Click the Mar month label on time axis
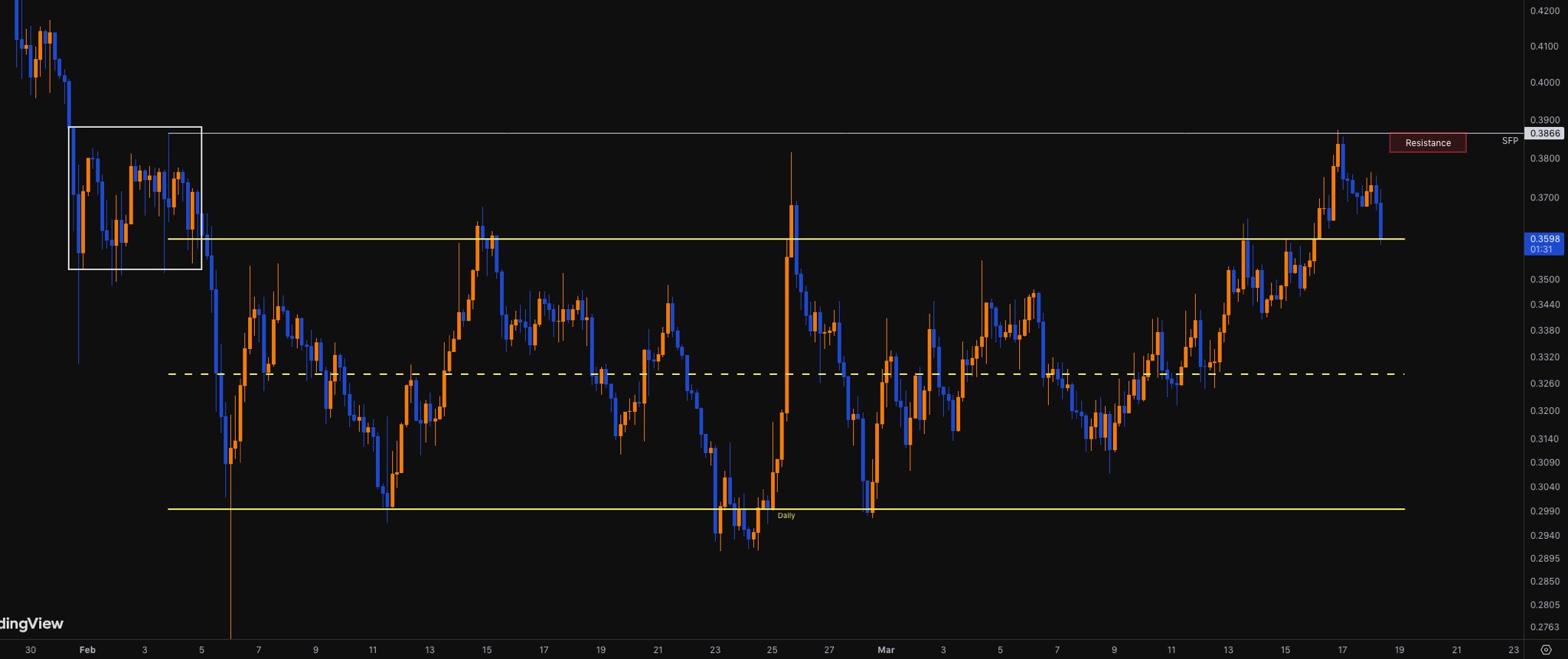 click(886, 650)
